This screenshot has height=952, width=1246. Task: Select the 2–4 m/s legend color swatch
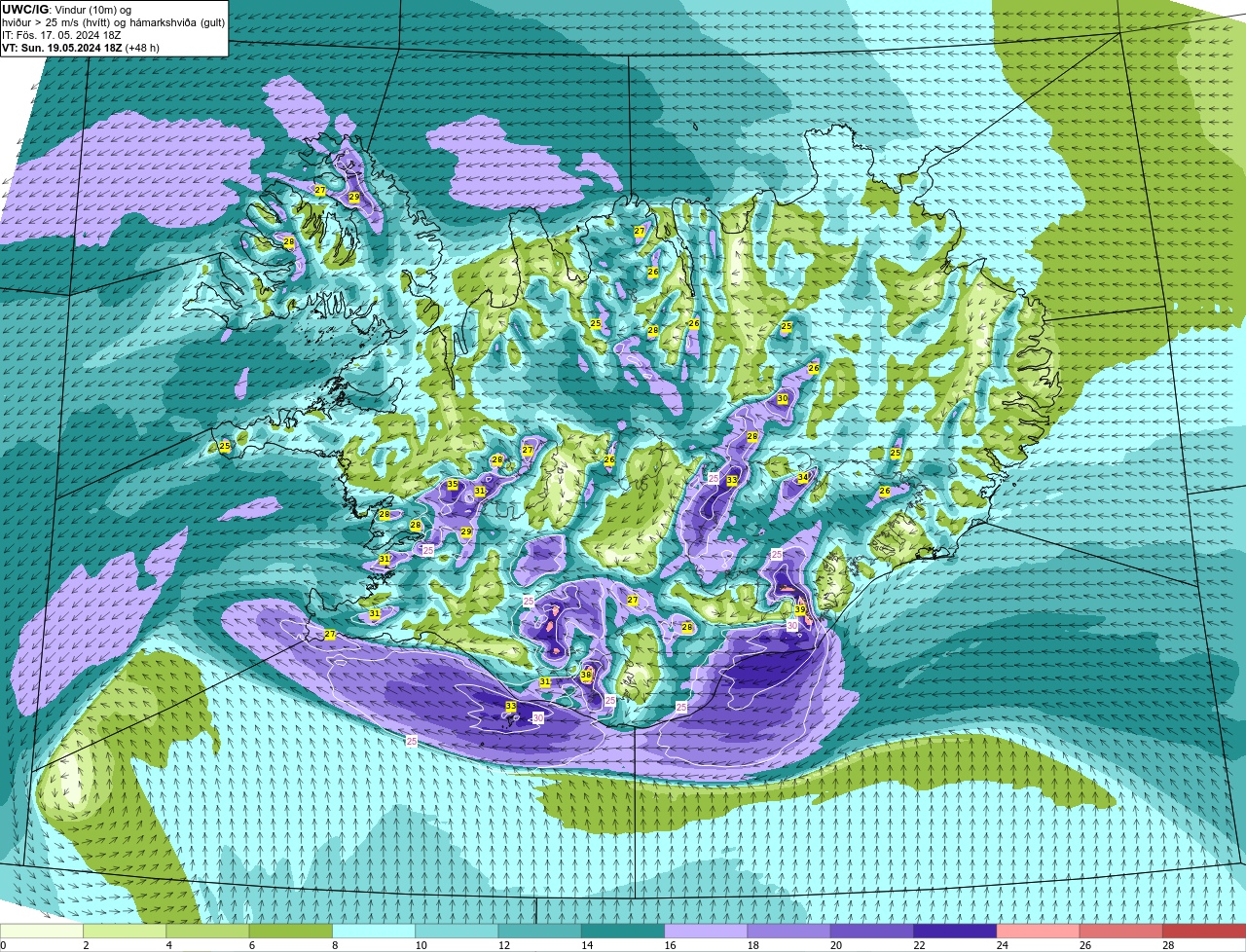126,932
